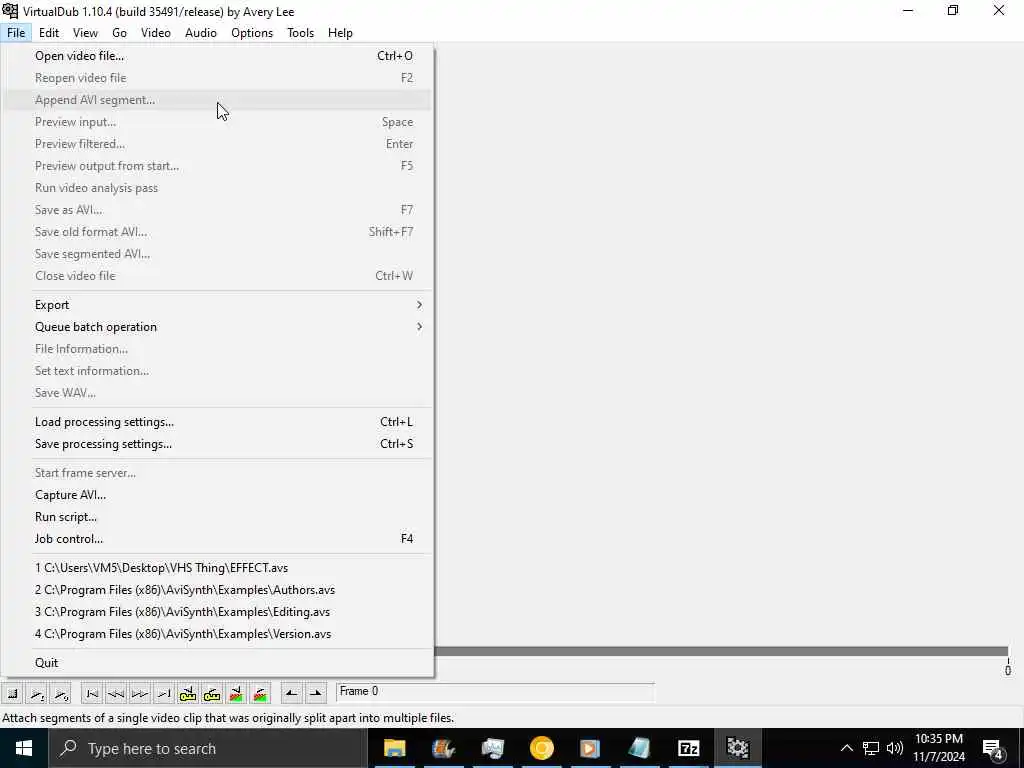Click the Play output toolbar button
Viewport: 1024px width, 768px height.
click(61, 694)
